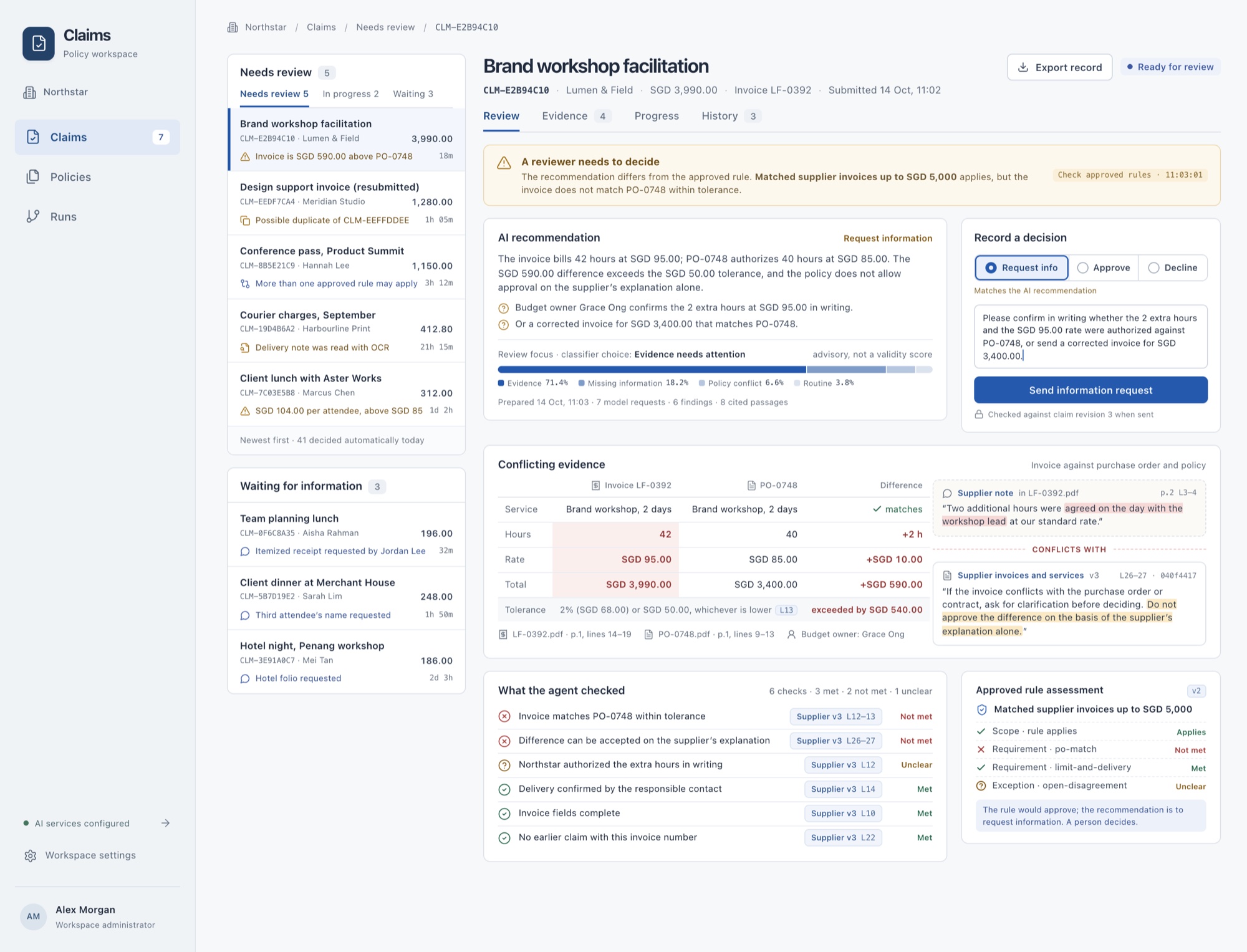Click the PO-0748.pdf file icon in evidence footer
The image size is (1247, 952).
[x=648, y=634]
